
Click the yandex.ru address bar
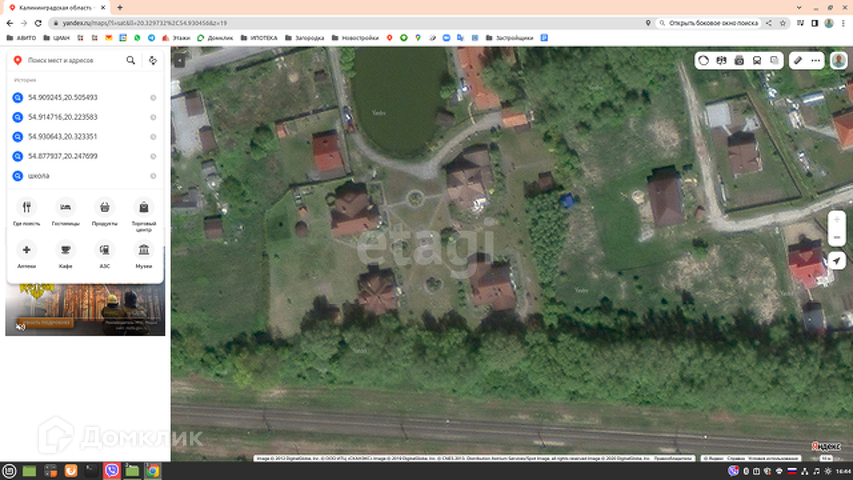348,23
